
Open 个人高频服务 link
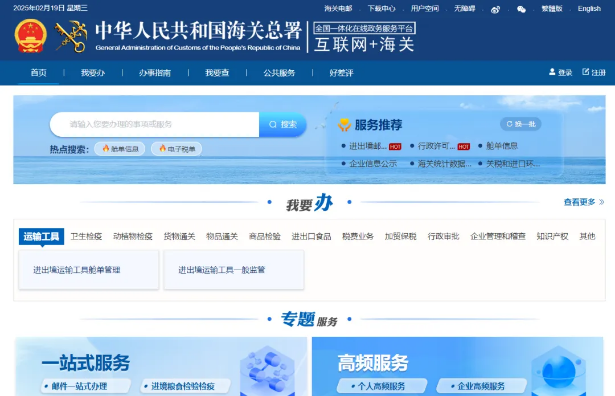[x=382, y=386]
